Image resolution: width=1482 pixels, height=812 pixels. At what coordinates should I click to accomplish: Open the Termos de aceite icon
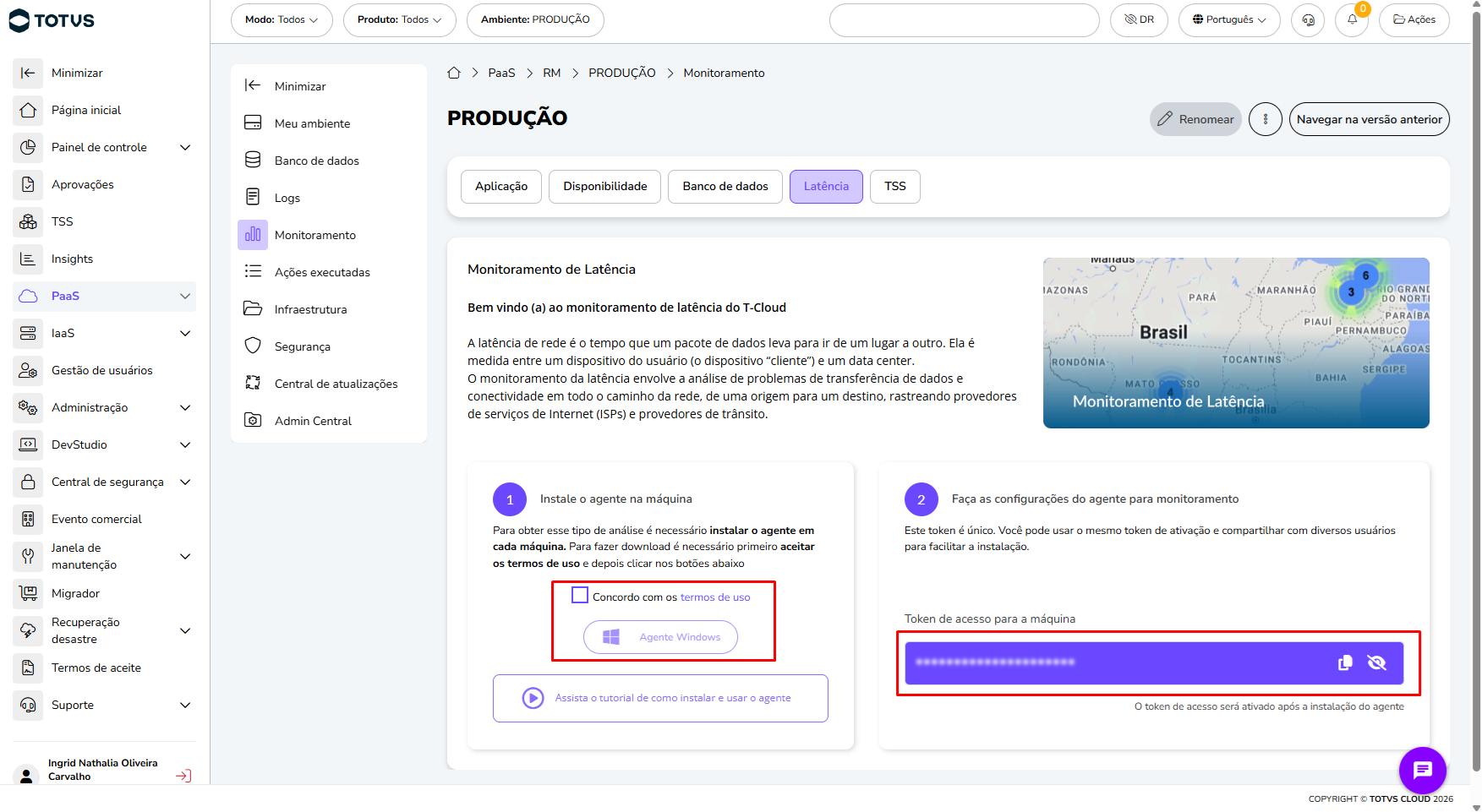point(28,668)
